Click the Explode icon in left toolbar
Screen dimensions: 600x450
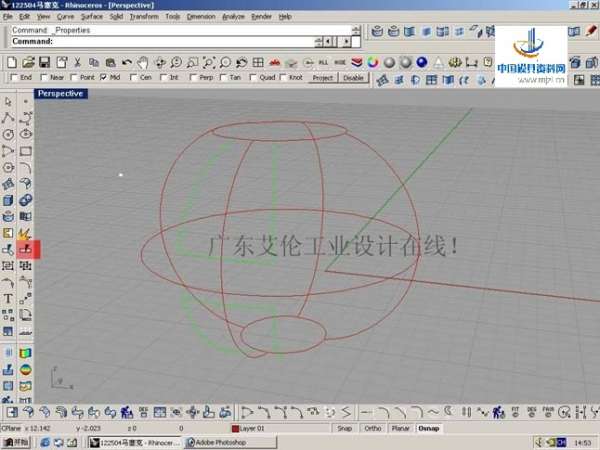coord(25,233)
